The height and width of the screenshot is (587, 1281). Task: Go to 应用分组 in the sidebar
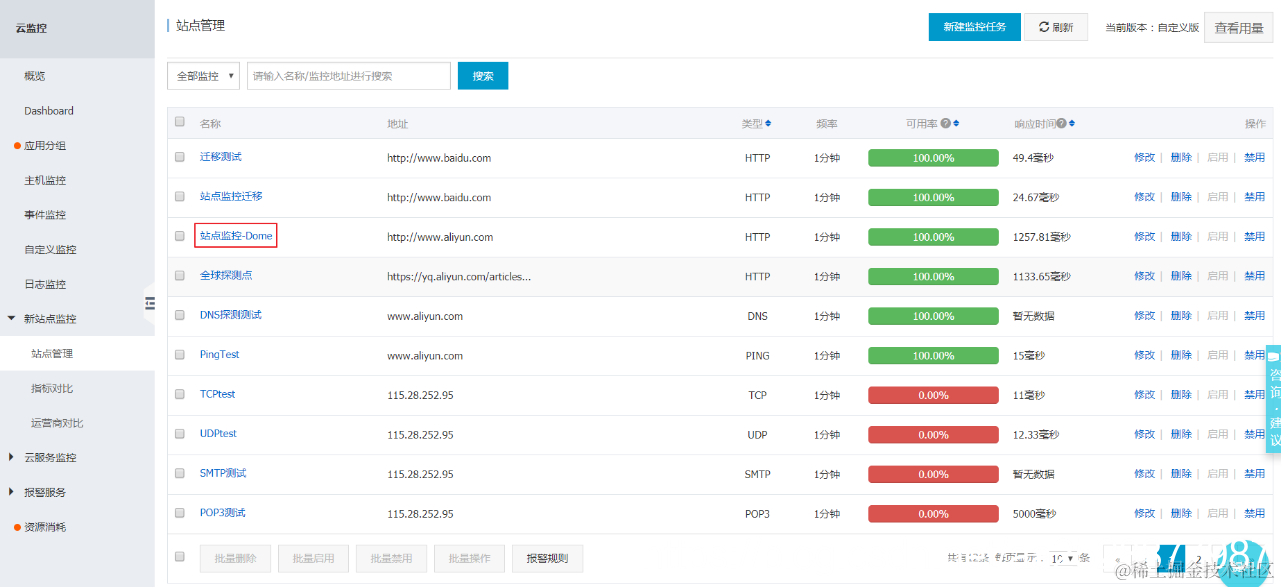pyautogui.click(x=45, y=146)
